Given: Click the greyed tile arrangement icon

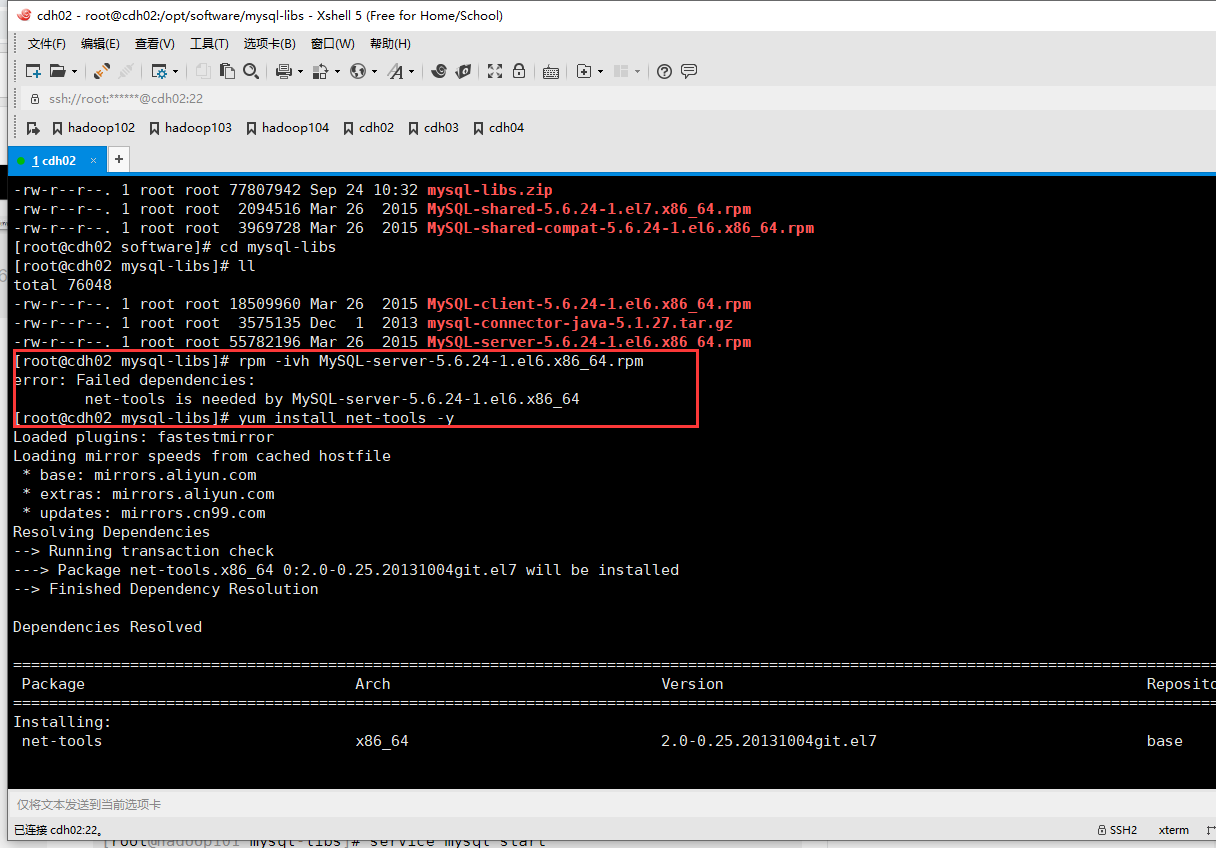Looking at the screenshot, I should 620,71.
